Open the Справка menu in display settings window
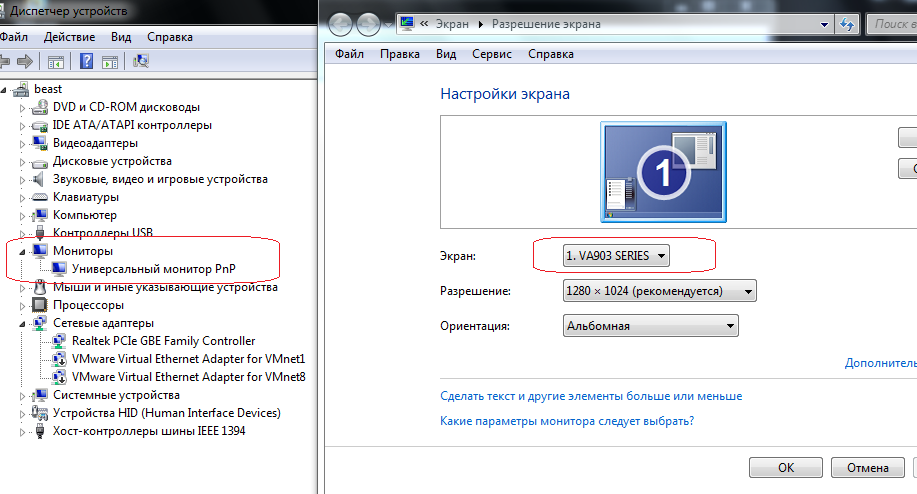917x494 pixels. coord(551,54)
